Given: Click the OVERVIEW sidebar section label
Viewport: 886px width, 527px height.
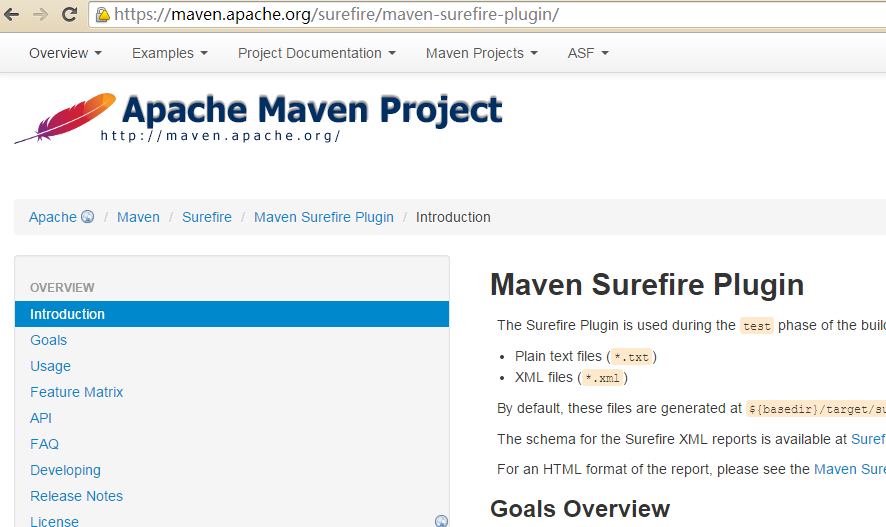Looking at the screenshot, I should tap(62, 288).
